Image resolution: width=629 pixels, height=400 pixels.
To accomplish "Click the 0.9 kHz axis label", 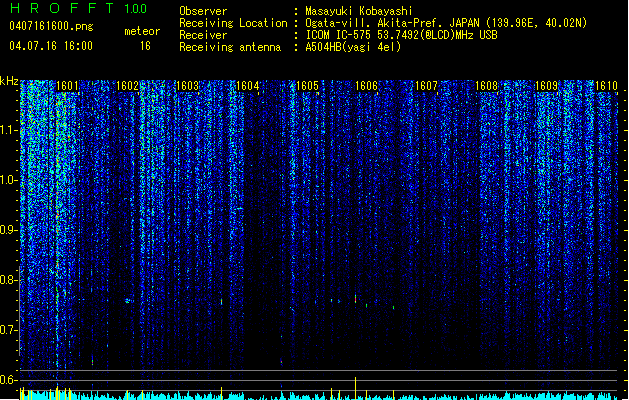I will (x=9, y=230).
